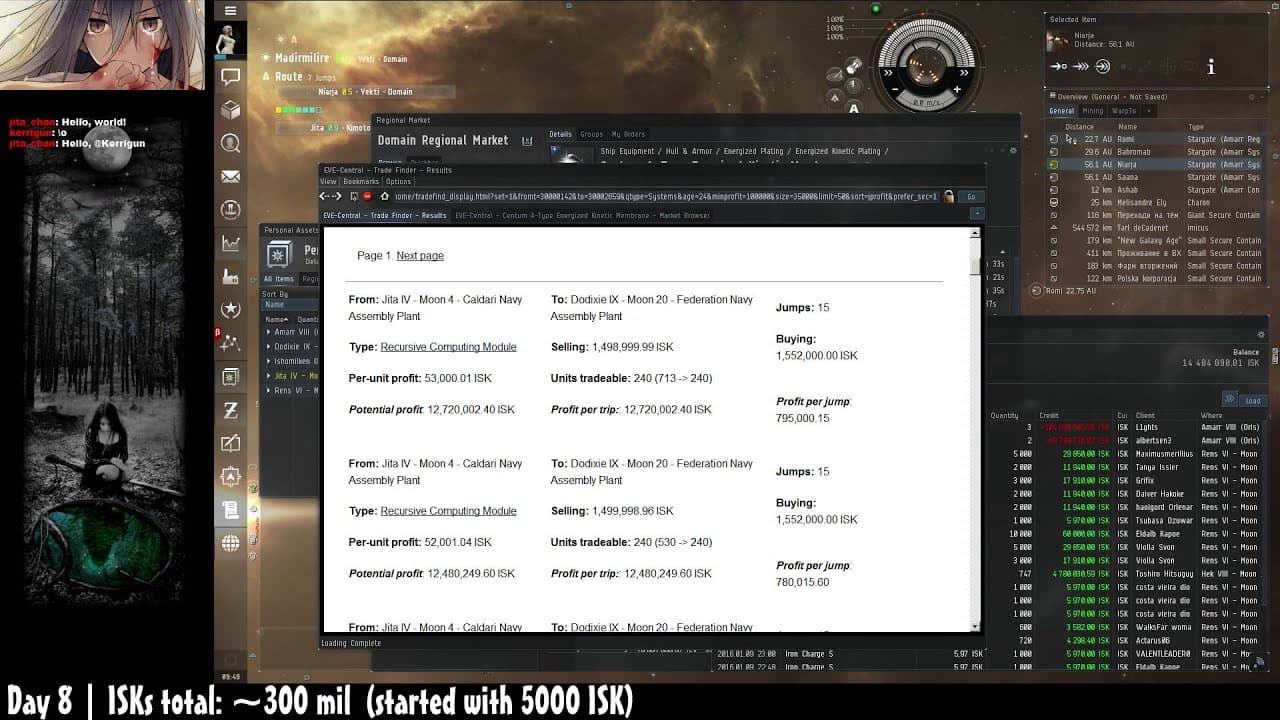Open the star map beta icon
Viewport: 1280px width, 720px height.
click(231, 343)
